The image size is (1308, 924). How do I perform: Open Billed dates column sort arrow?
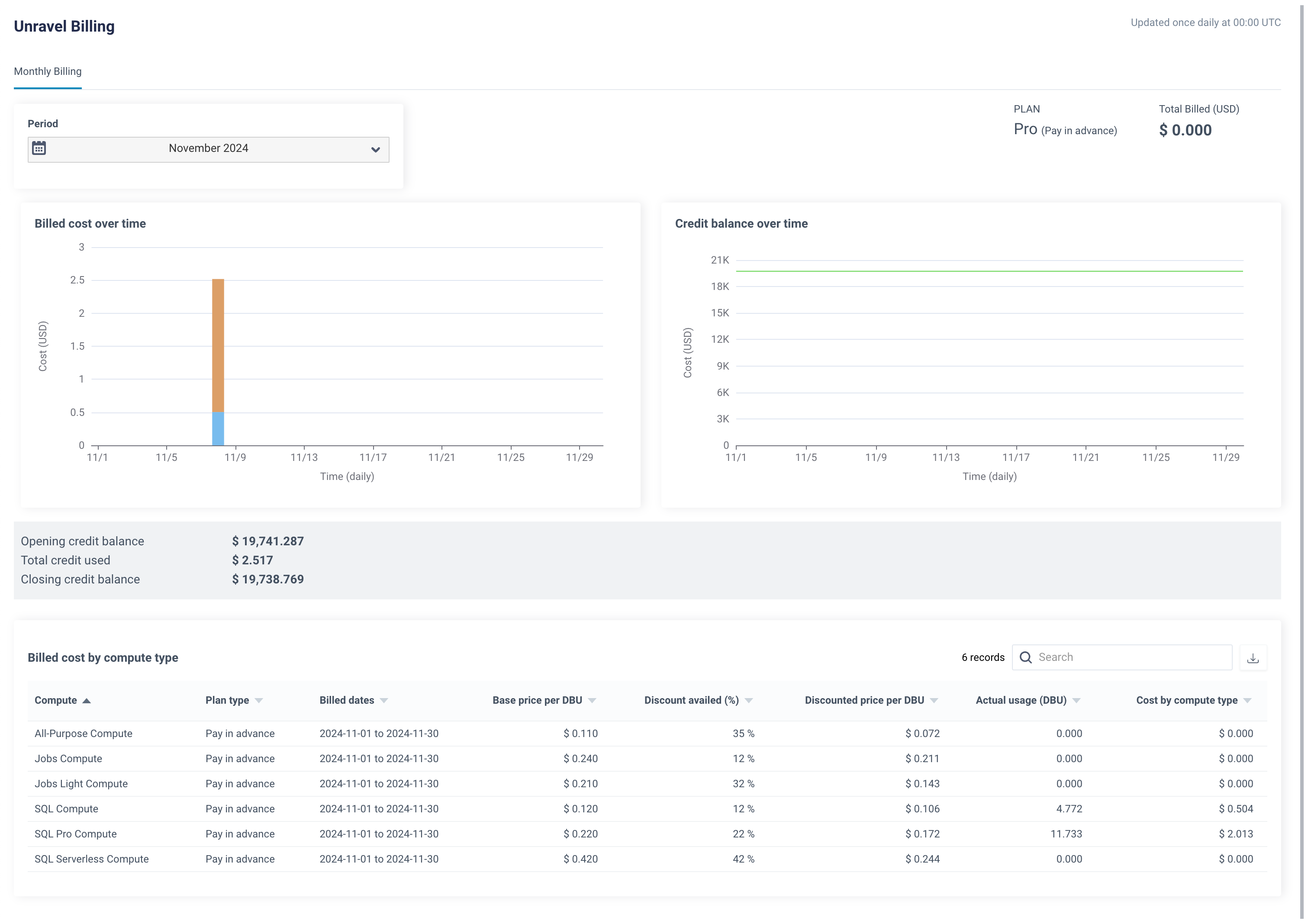click(384, 701)
